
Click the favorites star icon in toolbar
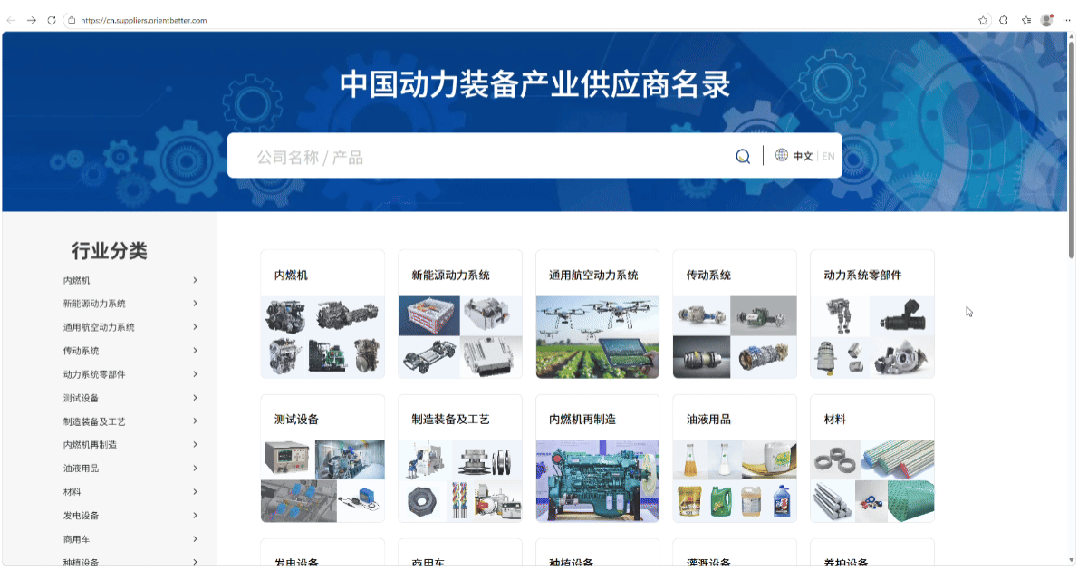pyautogui.click(x=983, y=20)
